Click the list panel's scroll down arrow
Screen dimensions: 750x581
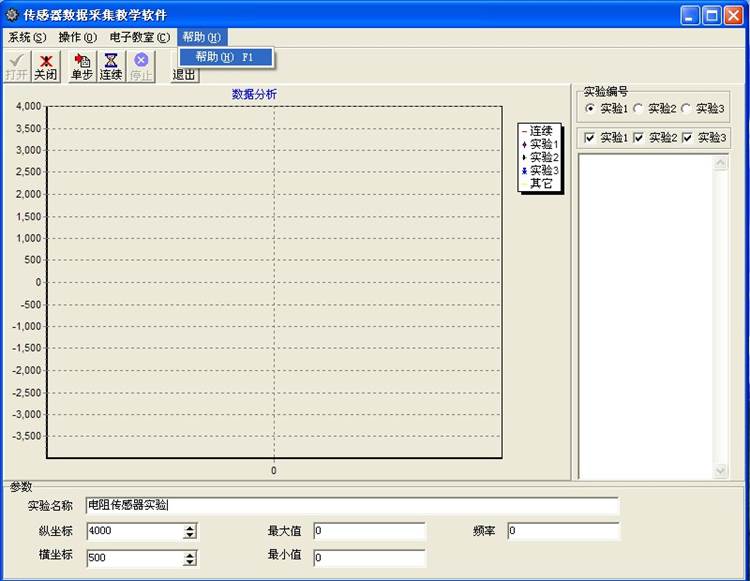721,471
